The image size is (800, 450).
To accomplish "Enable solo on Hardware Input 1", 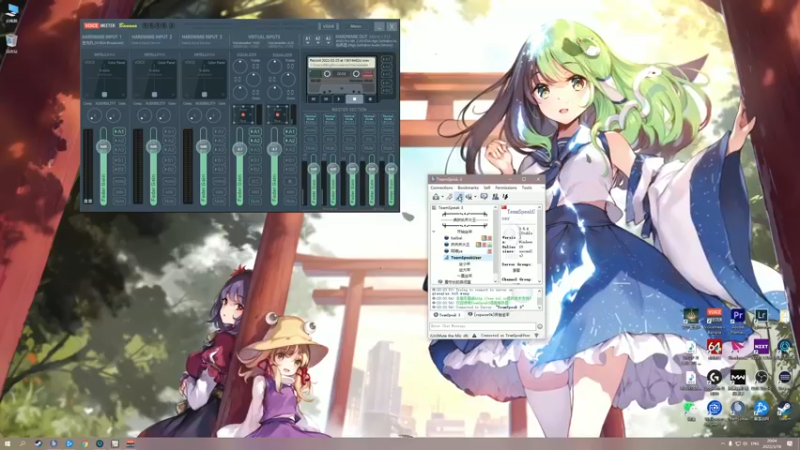I will [x=119, y=192].
